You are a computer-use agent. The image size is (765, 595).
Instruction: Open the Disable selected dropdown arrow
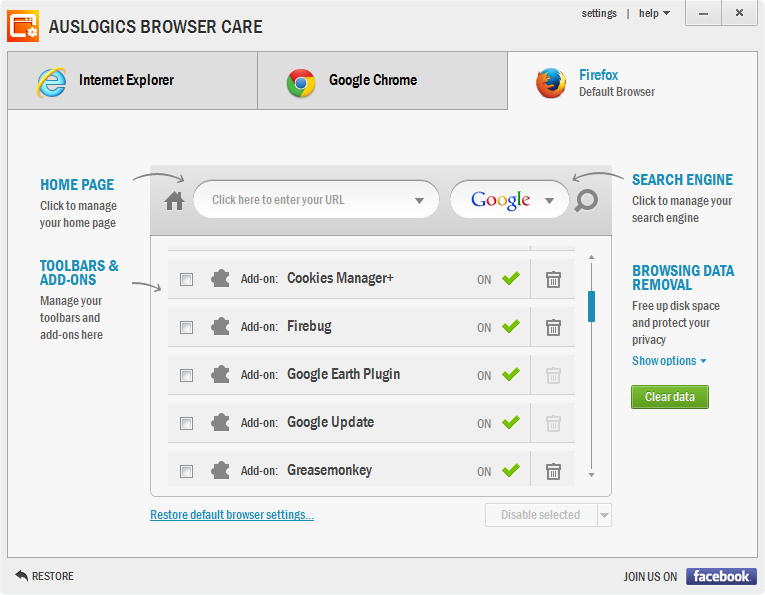coord(604,515)
